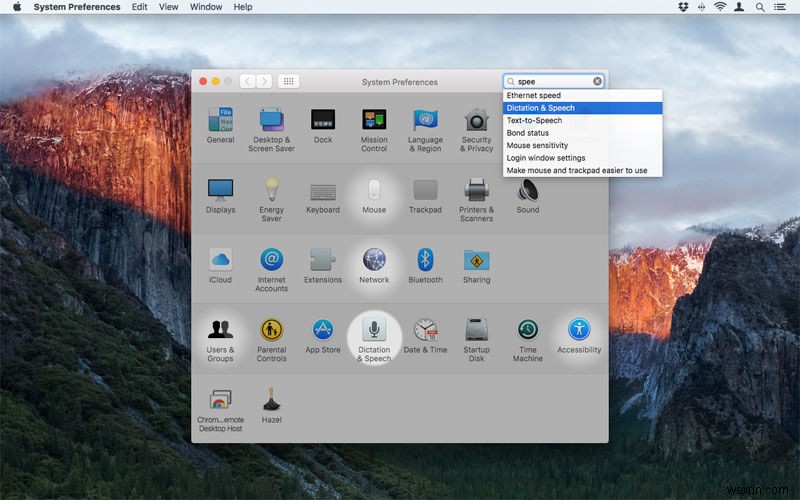
Task: Select 'Ethernet speed' search suggestion
Action: coord(533,95)
